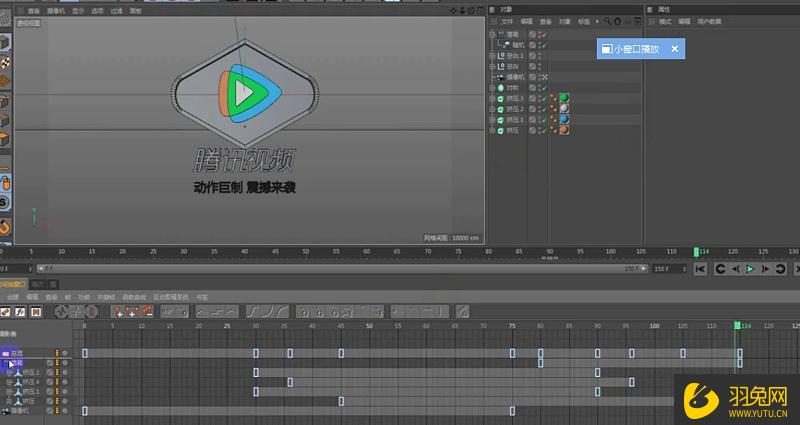The width and height of the screenshot is (800, 425).
Task: Switch timeline to Motion mode icon
Action: coord(35,311)
